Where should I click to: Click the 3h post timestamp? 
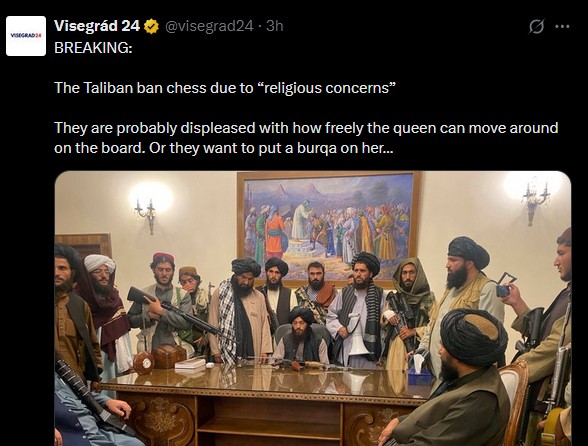[274, 26]
